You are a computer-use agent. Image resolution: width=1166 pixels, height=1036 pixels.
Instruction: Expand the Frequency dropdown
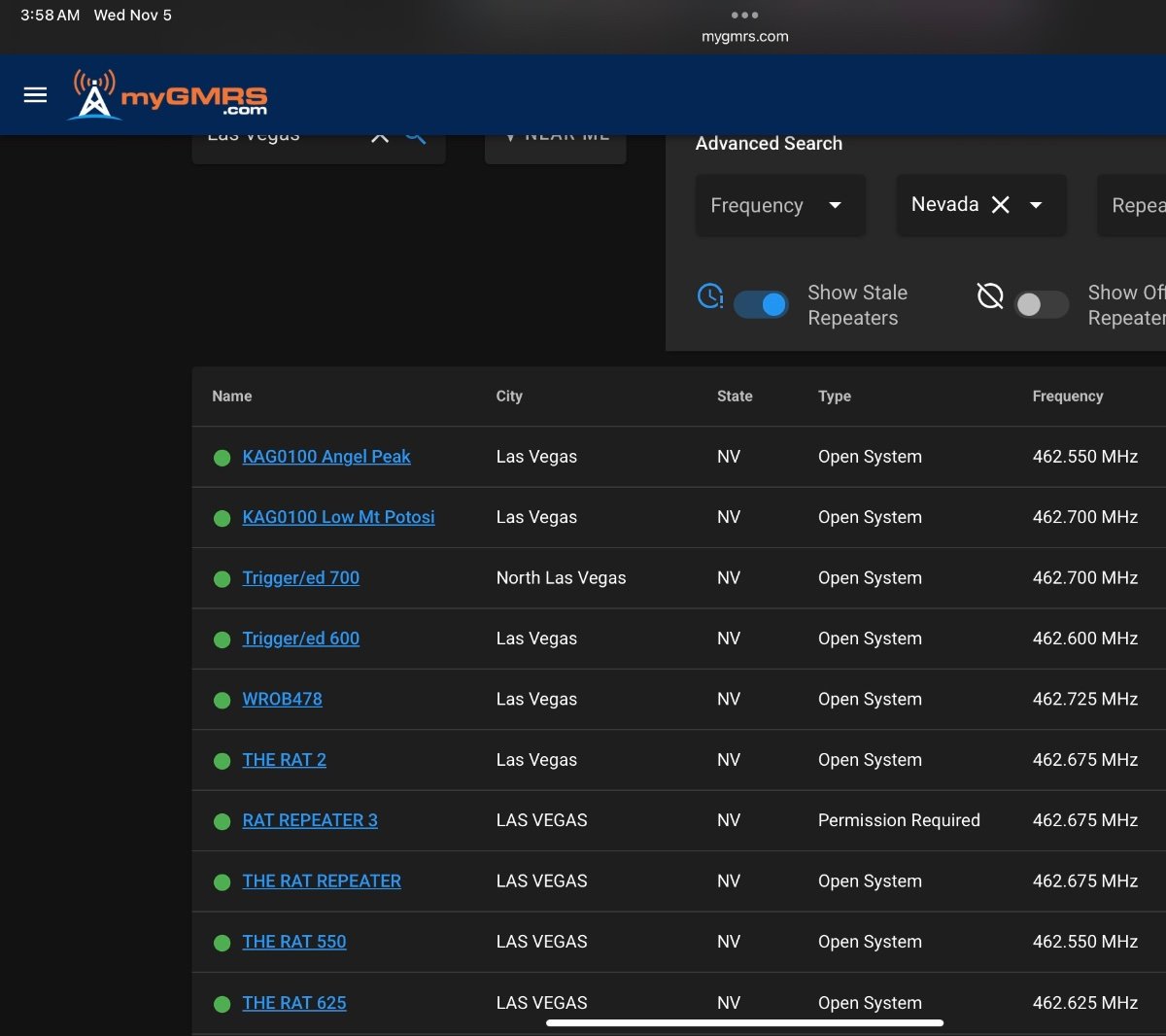779,205
